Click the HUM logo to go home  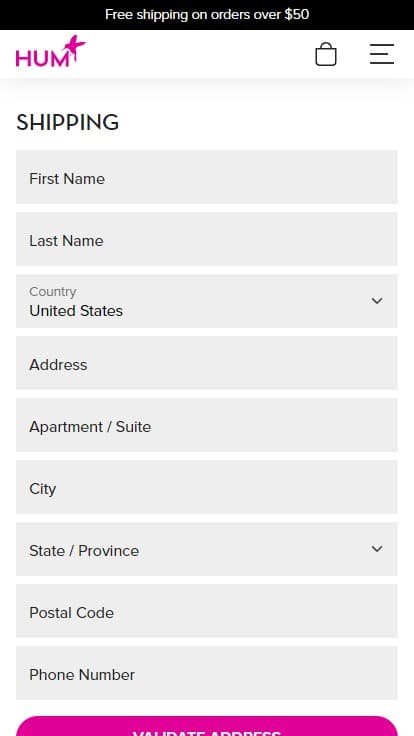point(51,51)
